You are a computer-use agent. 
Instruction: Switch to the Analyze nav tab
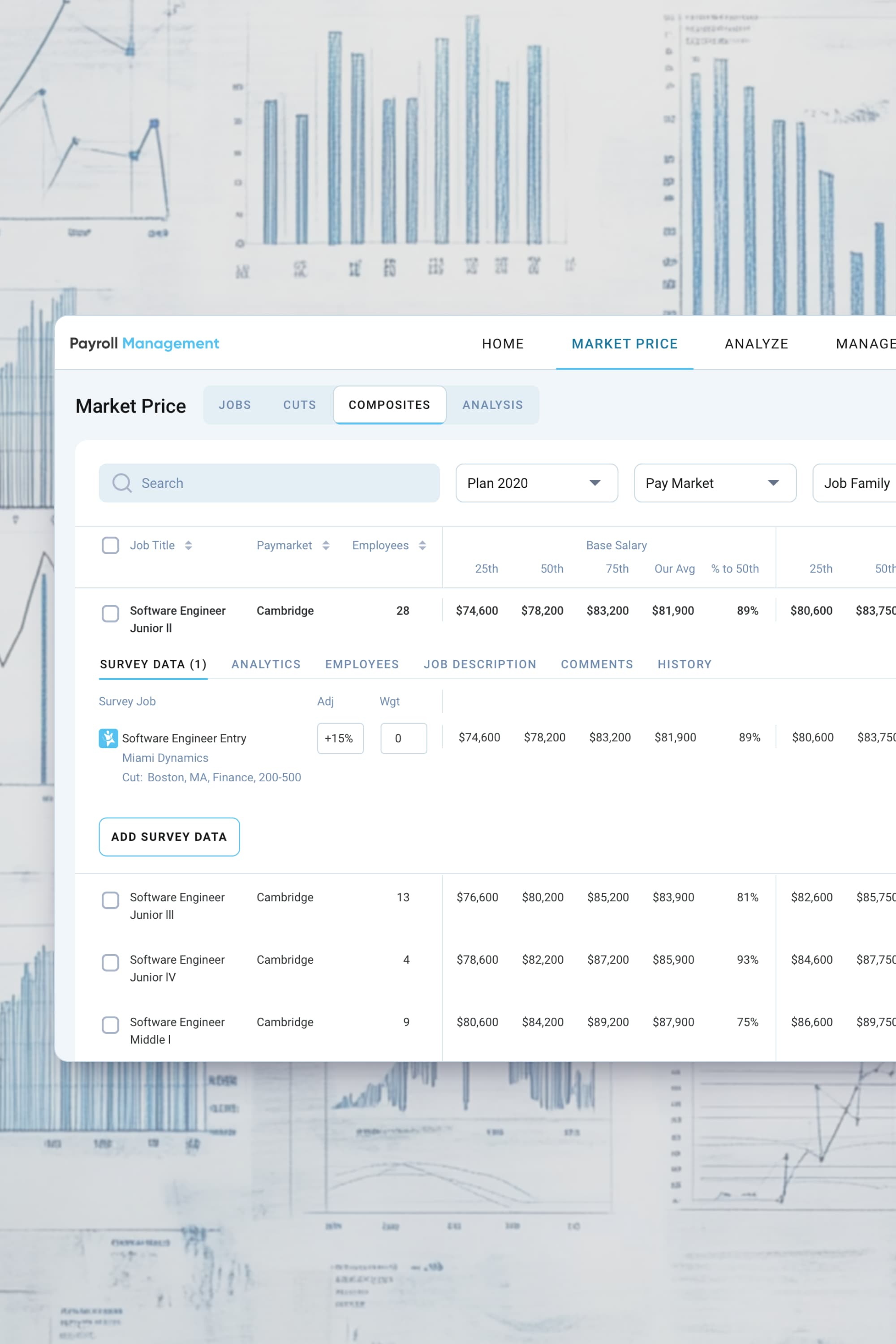[756, 344]
